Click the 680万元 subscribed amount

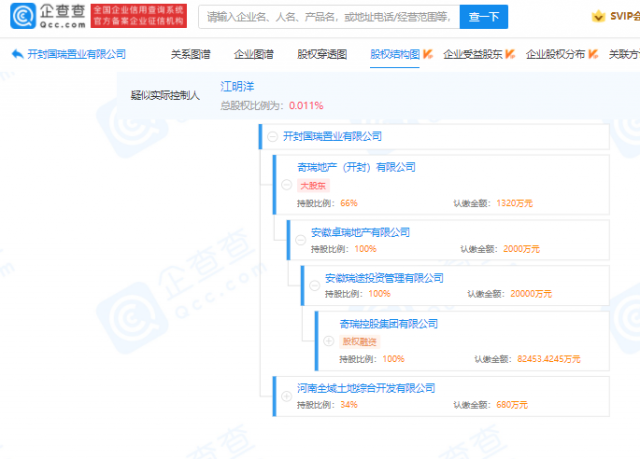tap(512, 405)
